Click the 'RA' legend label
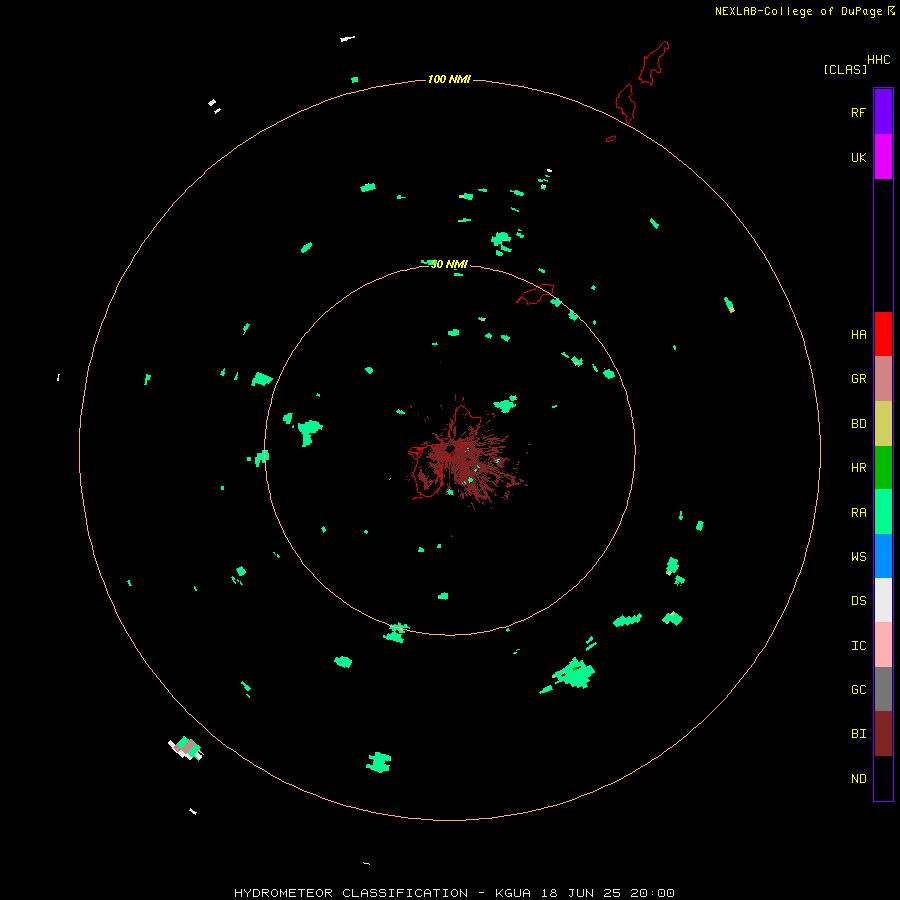Screen dimensions: 900x900 [x=858, y=513]
